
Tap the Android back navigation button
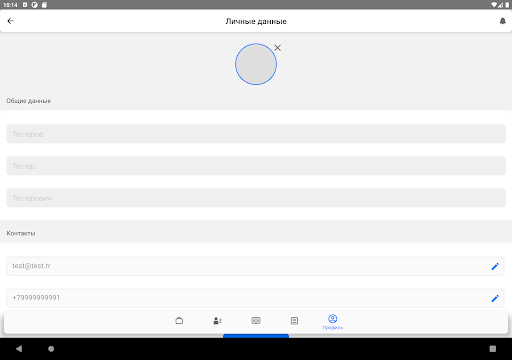click(x=19, y=349)
